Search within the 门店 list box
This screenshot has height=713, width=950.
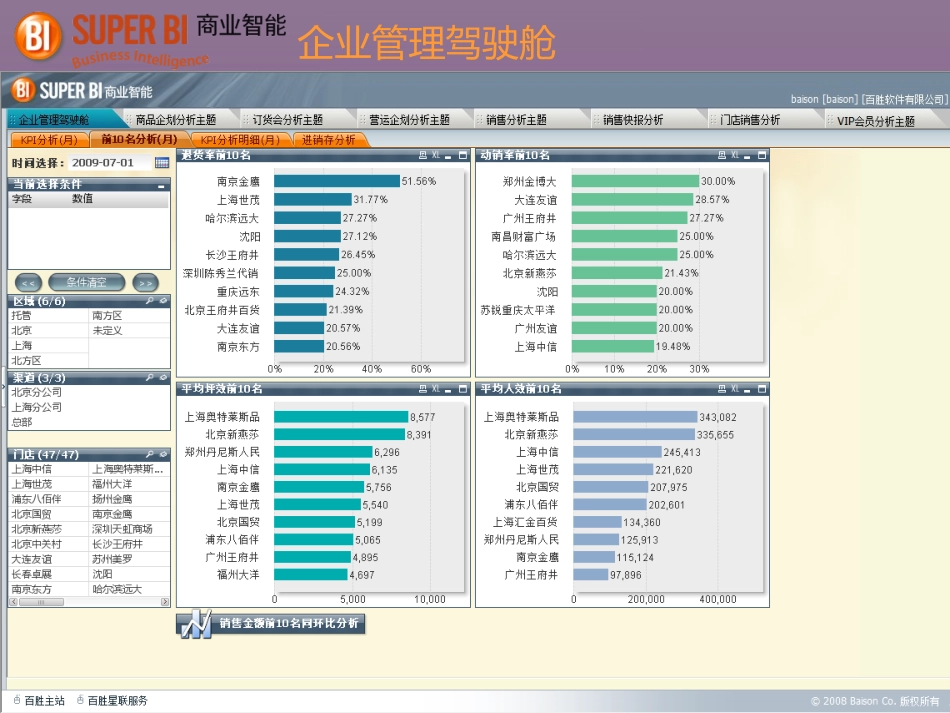click(150, 454)
